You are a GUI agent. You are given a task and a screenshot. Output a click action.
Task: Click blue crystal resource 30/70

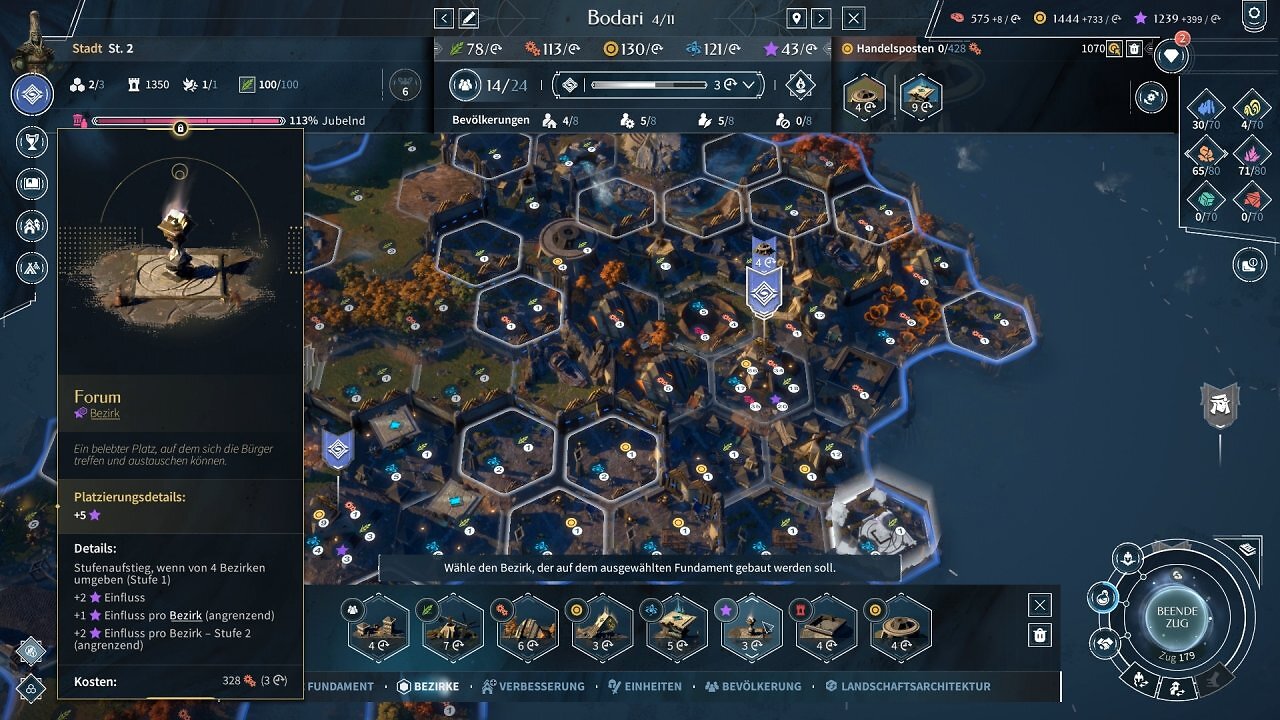pos(1205,110)
